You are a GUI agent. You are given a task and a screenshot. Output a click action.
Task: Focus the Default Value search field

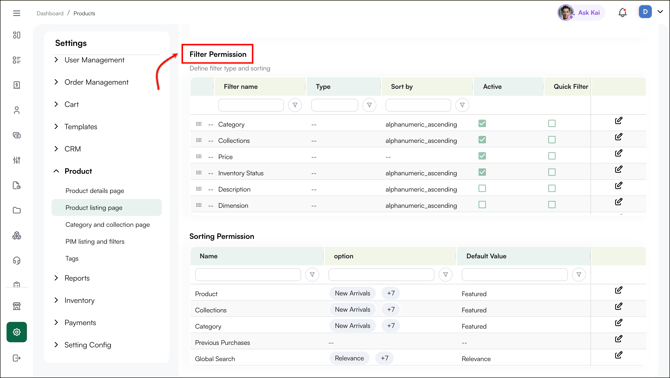point(514,275)
